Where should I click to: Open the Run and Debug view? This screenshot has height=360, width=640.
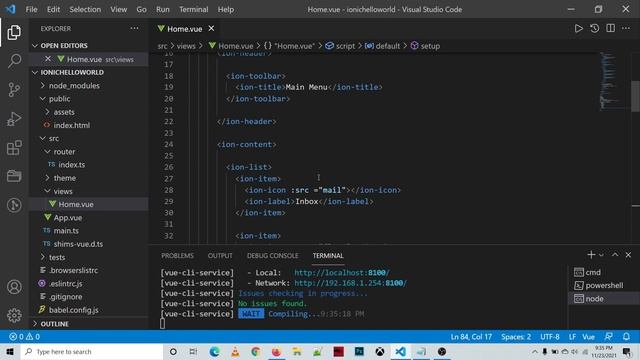point(14,119)
